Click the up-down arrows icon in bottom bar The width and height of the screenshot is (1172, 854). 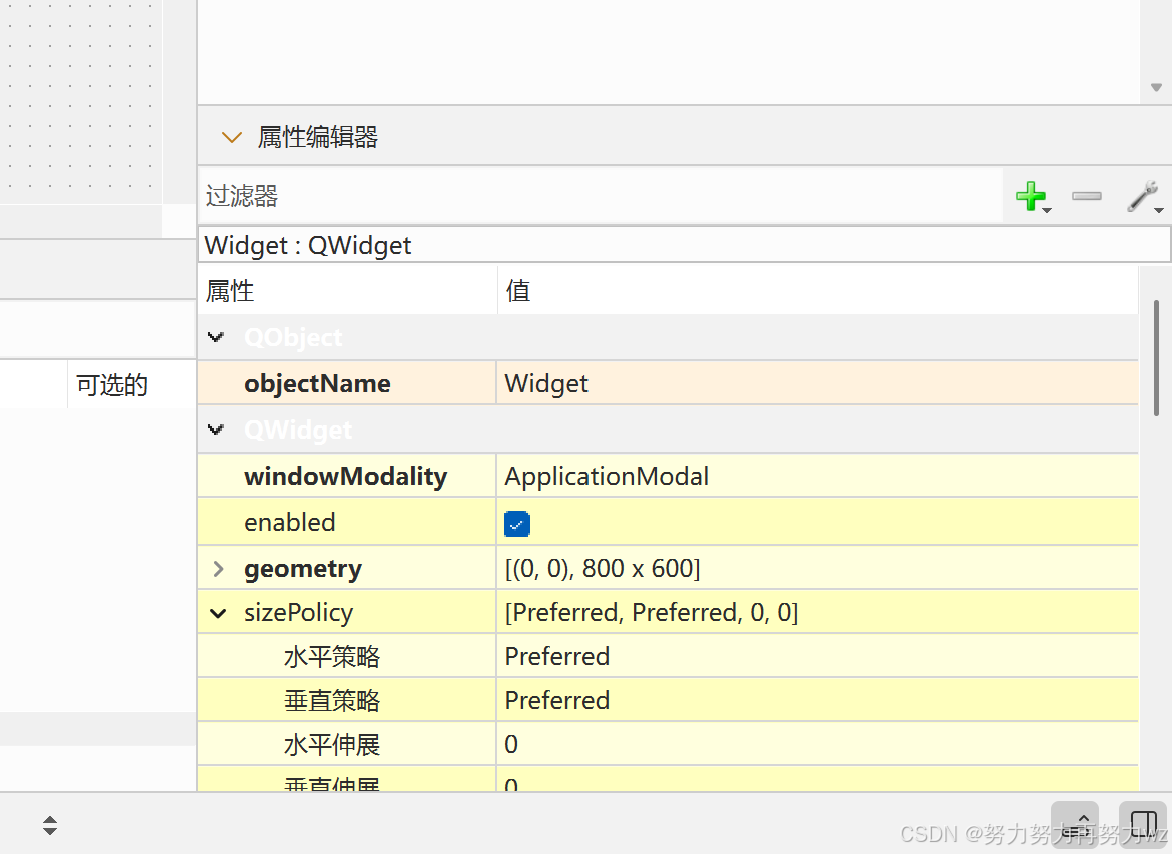(x=49, y=825)
